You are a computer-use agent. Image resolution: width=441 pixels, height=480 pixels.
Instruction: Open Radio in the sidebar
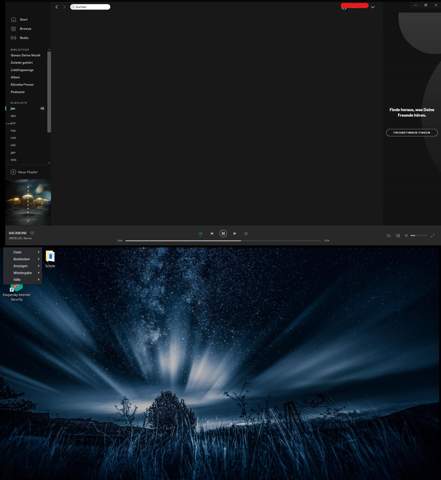[20, 38]
